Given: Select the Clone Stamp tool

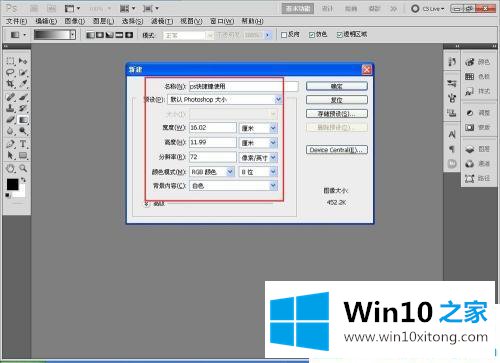Looking at the screenshot, I should point(10,108).
